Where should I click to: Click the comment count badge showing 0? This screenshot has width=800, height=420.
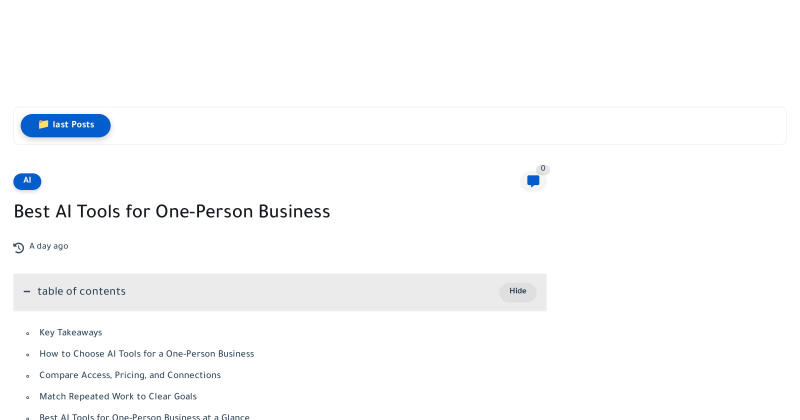point(543,168)
